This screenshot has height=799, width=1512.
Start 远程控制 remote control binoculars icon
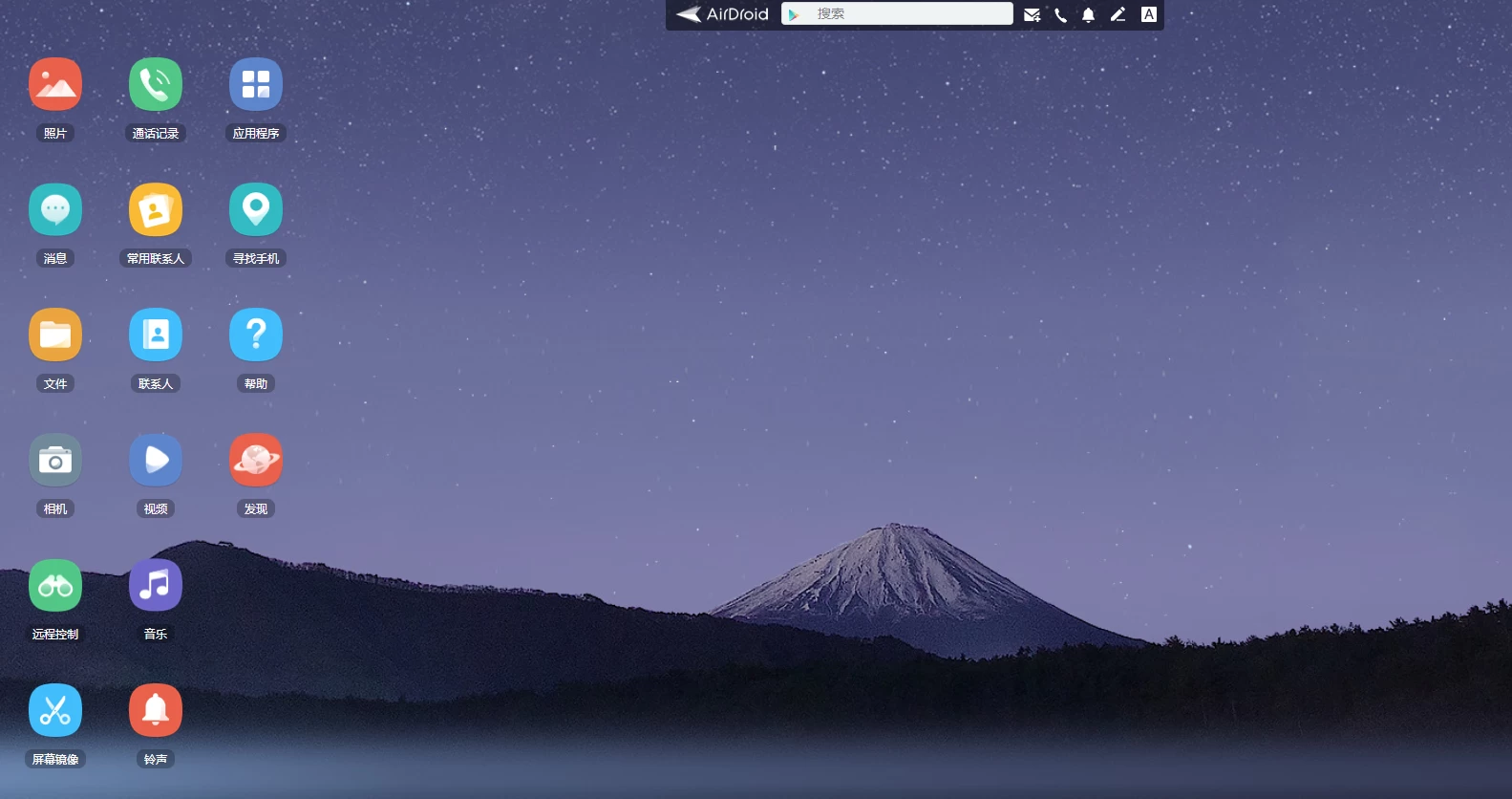click(x=55, y=585)
